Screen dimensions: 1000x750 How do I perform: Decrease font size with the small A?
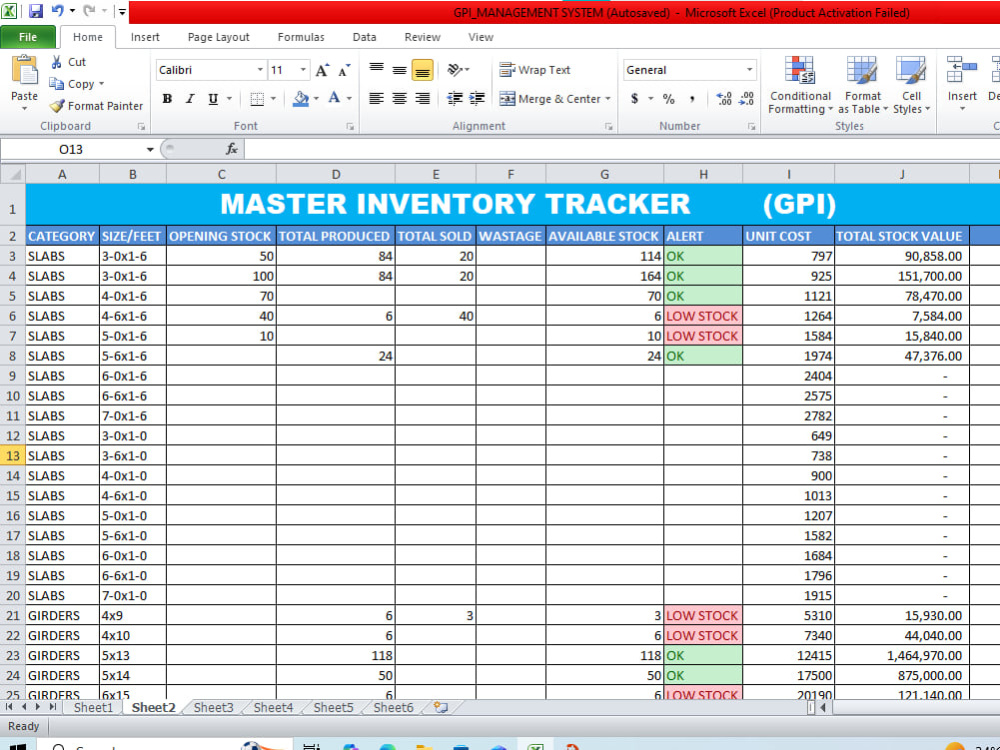pos(344,70)
